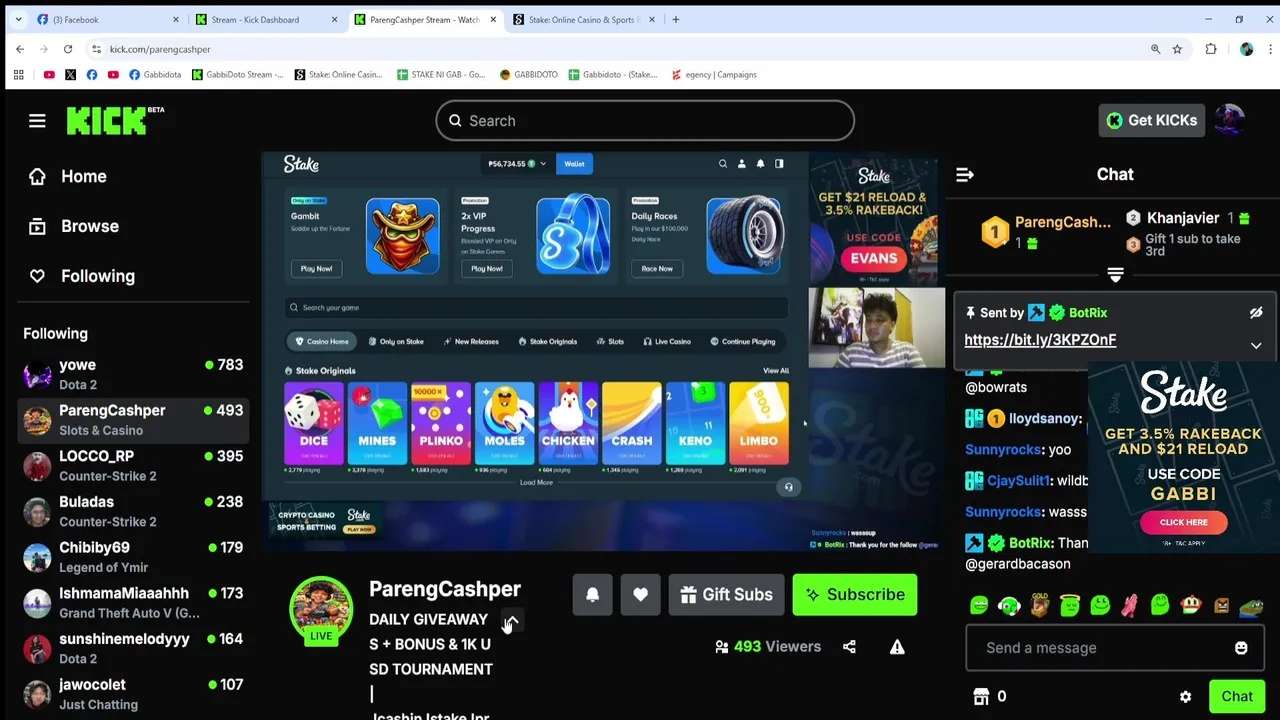
Task: Open the user profile avatar menu
Action: pos(1229,120)
